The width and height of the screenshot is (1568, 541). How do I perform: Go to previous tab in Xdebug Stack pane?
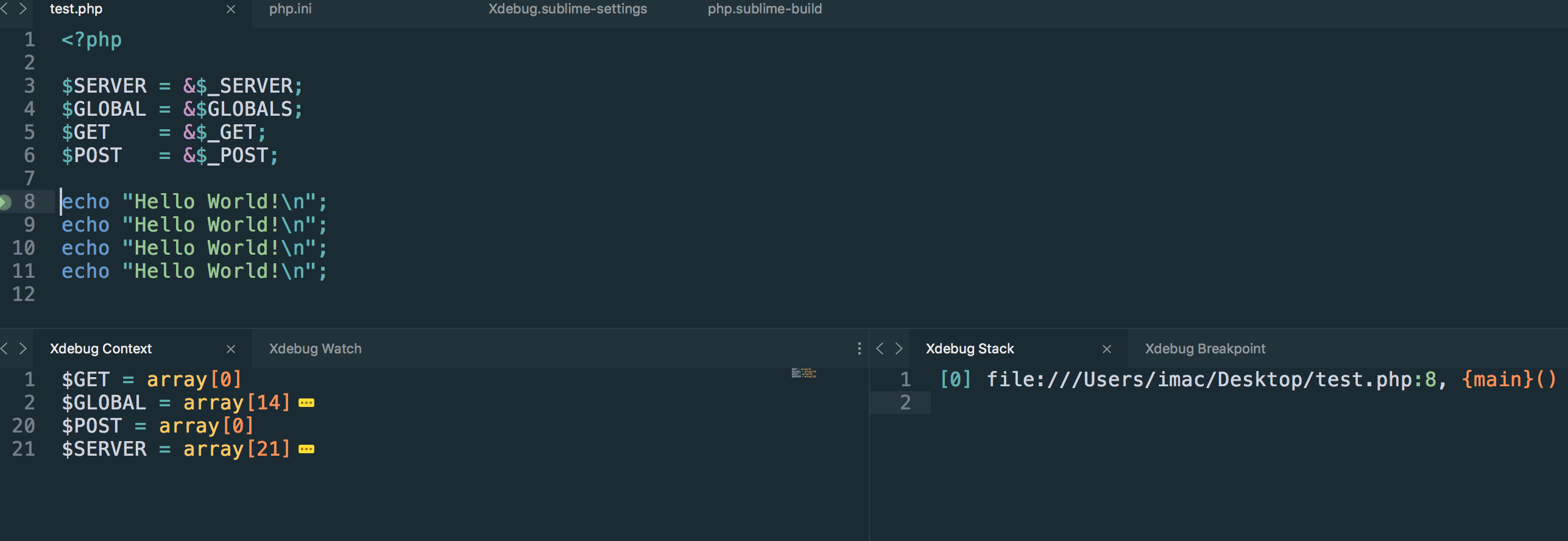tap(880, 348)
